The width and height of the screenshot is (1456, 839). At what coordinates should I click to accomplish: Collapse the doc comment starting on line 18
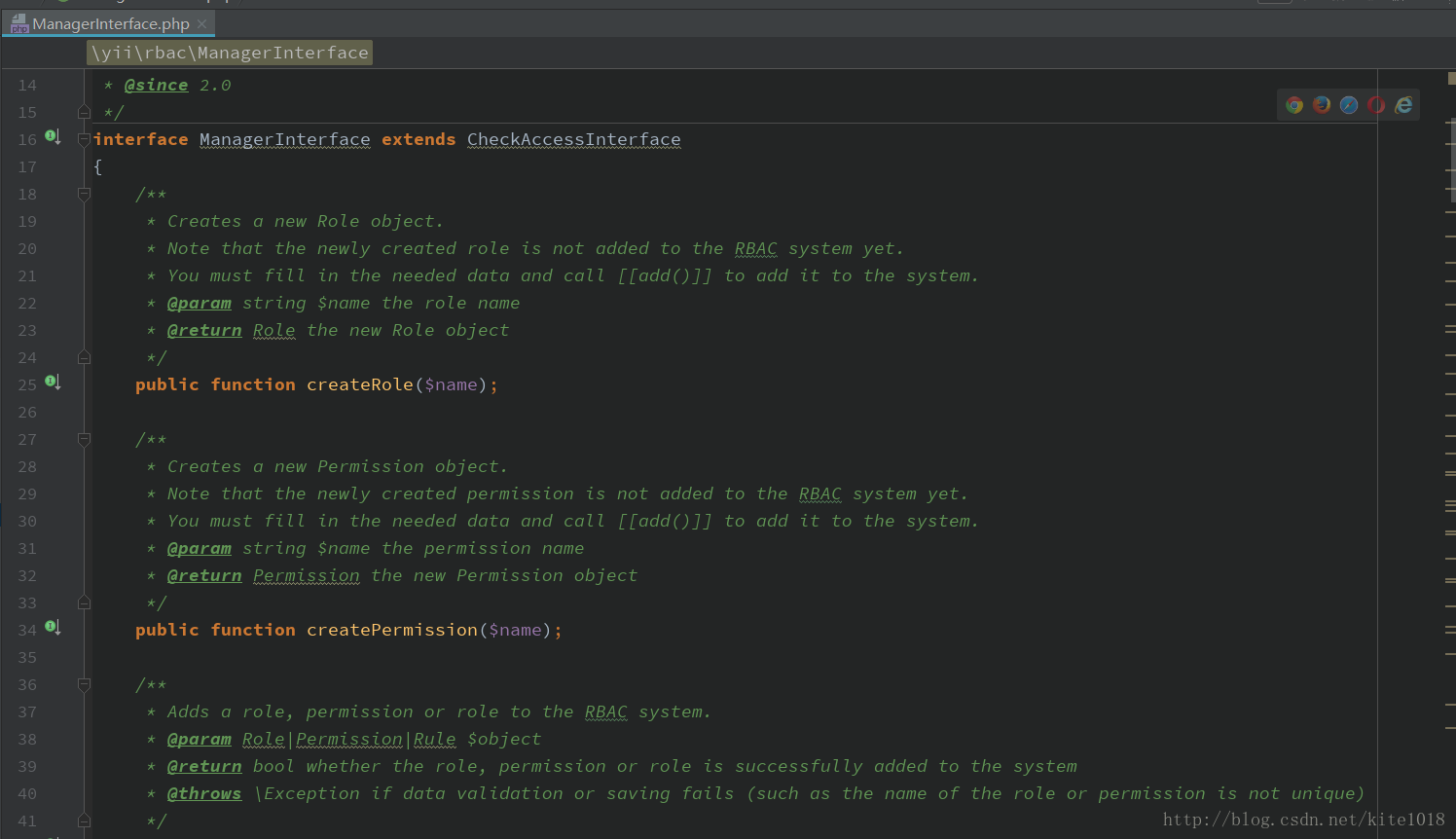[x=85, y=195]
